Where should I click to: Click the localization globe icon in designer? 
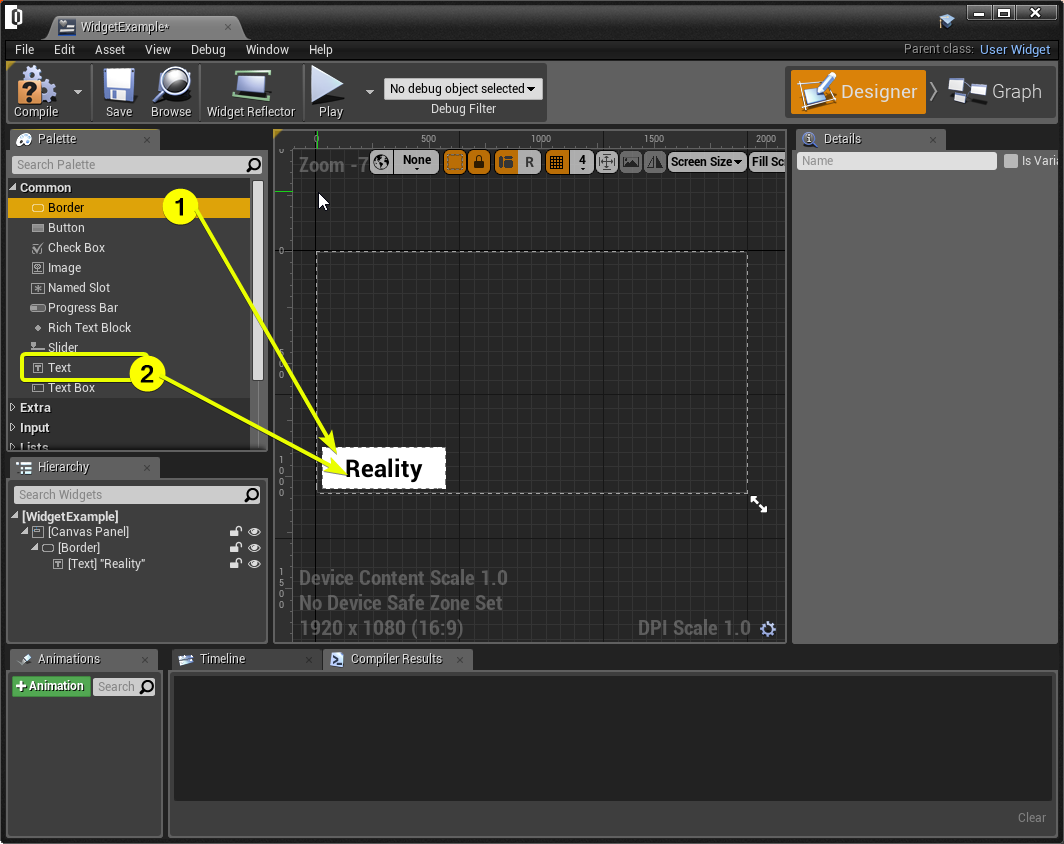click(381, 162)
